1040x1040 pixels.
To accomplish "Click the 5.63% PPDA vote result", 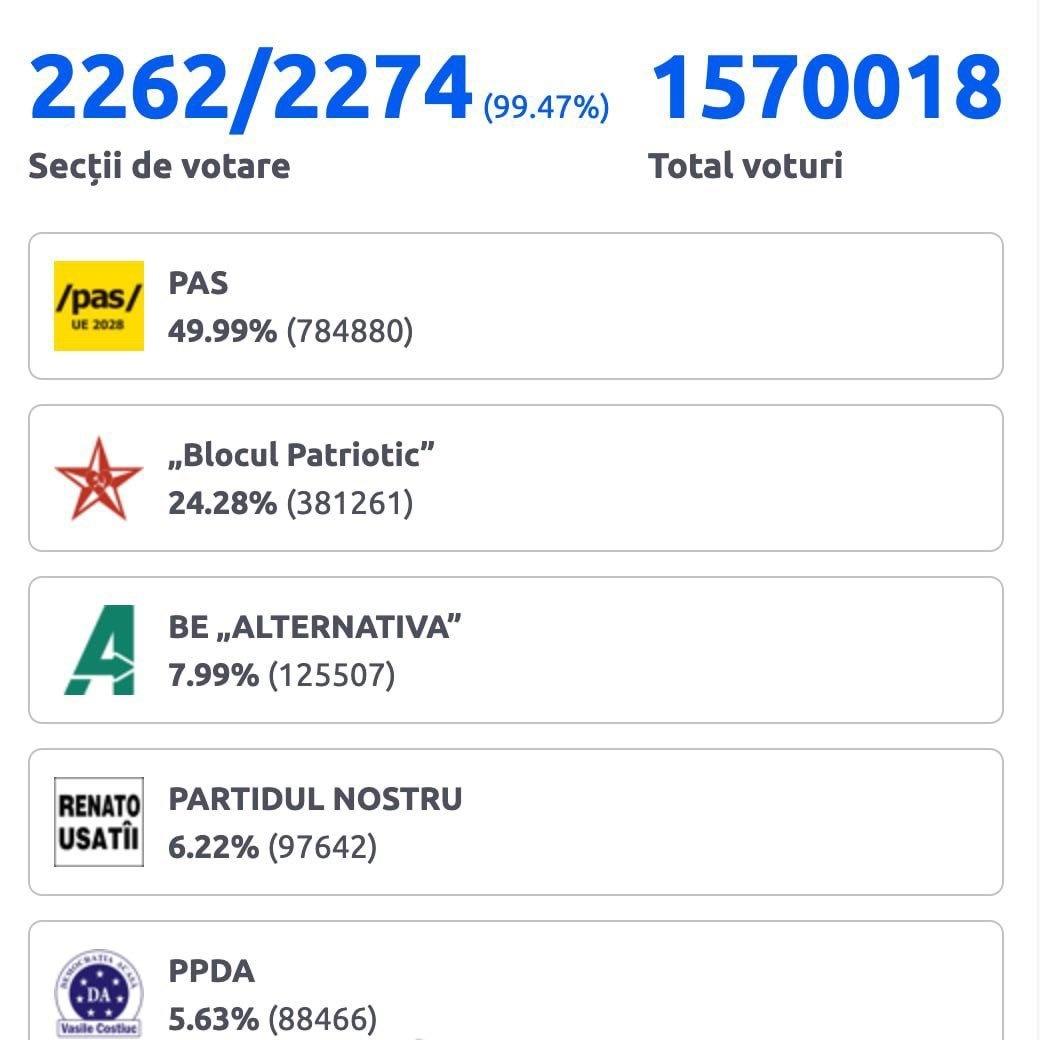I will 214,1019.
